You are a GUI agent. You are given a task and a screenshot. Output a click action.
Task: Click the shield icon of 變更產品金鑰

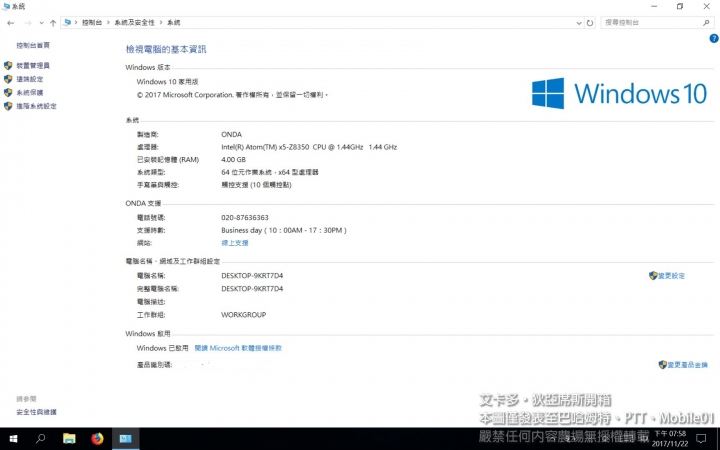(x=662, y=365)
